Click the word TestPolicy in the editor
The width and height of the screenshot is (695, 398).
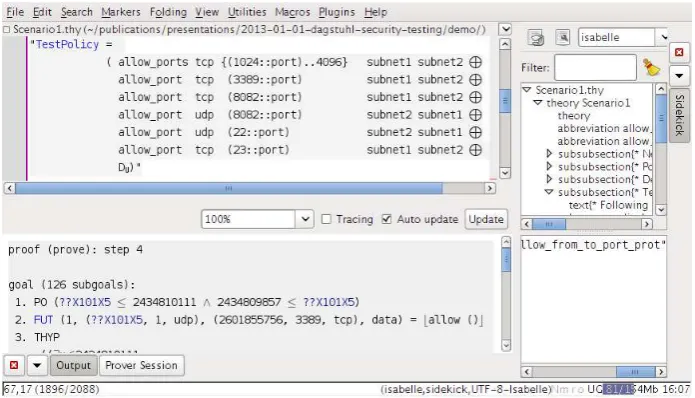click(x=67, y=44)
